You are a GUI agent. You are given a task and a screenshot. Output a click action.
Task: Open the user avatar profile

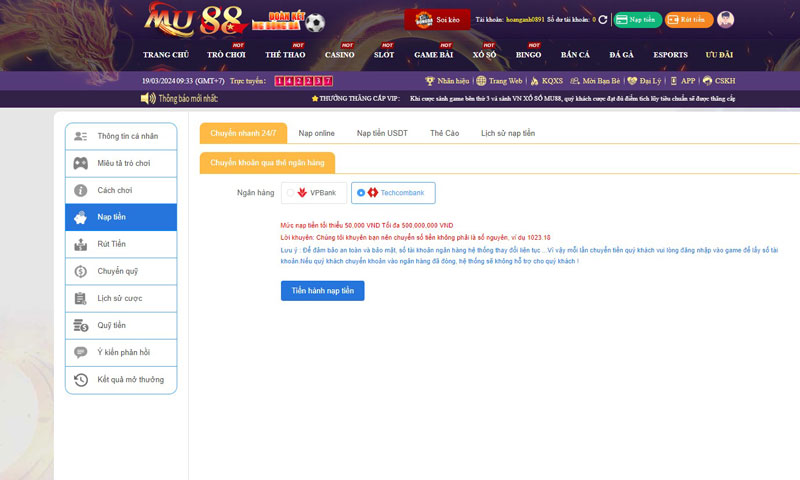(725, 19)
